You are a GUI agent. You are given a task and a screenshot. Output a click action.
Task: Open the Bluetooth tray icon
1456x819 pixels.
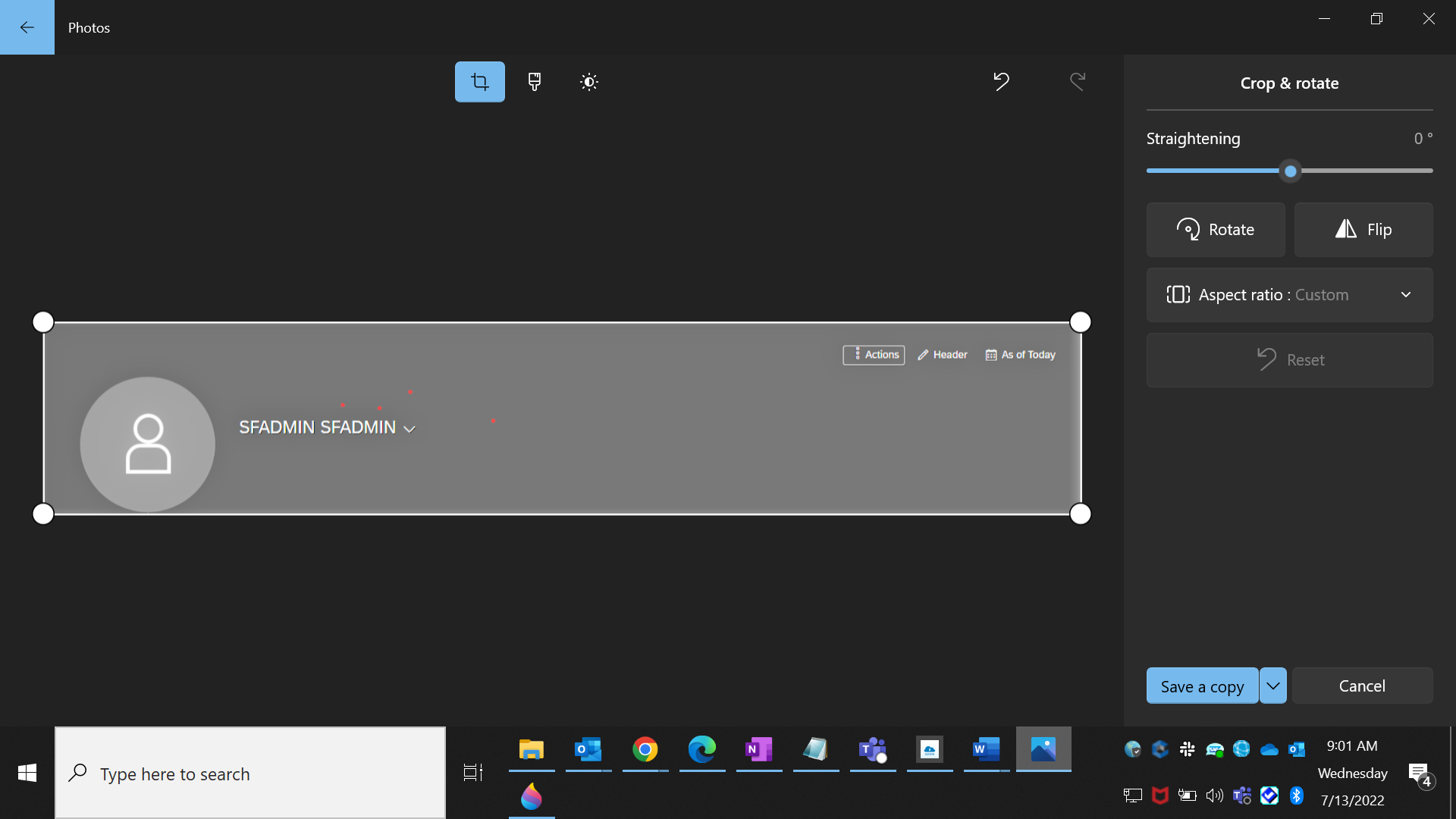pyautogui.click(x=1297, y=795)
